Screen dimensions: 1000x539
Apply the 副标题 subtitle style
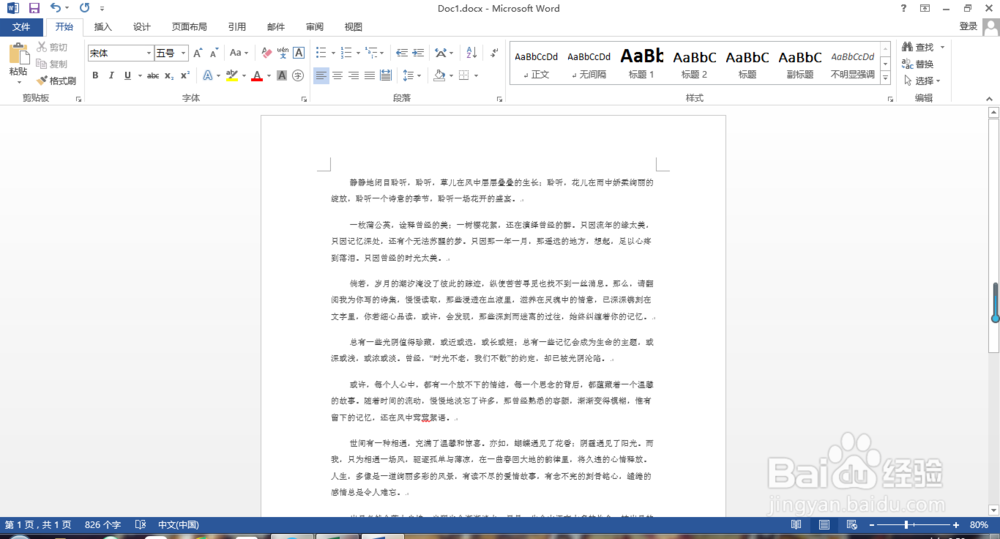pyautogui.click(x=800, y=64)
